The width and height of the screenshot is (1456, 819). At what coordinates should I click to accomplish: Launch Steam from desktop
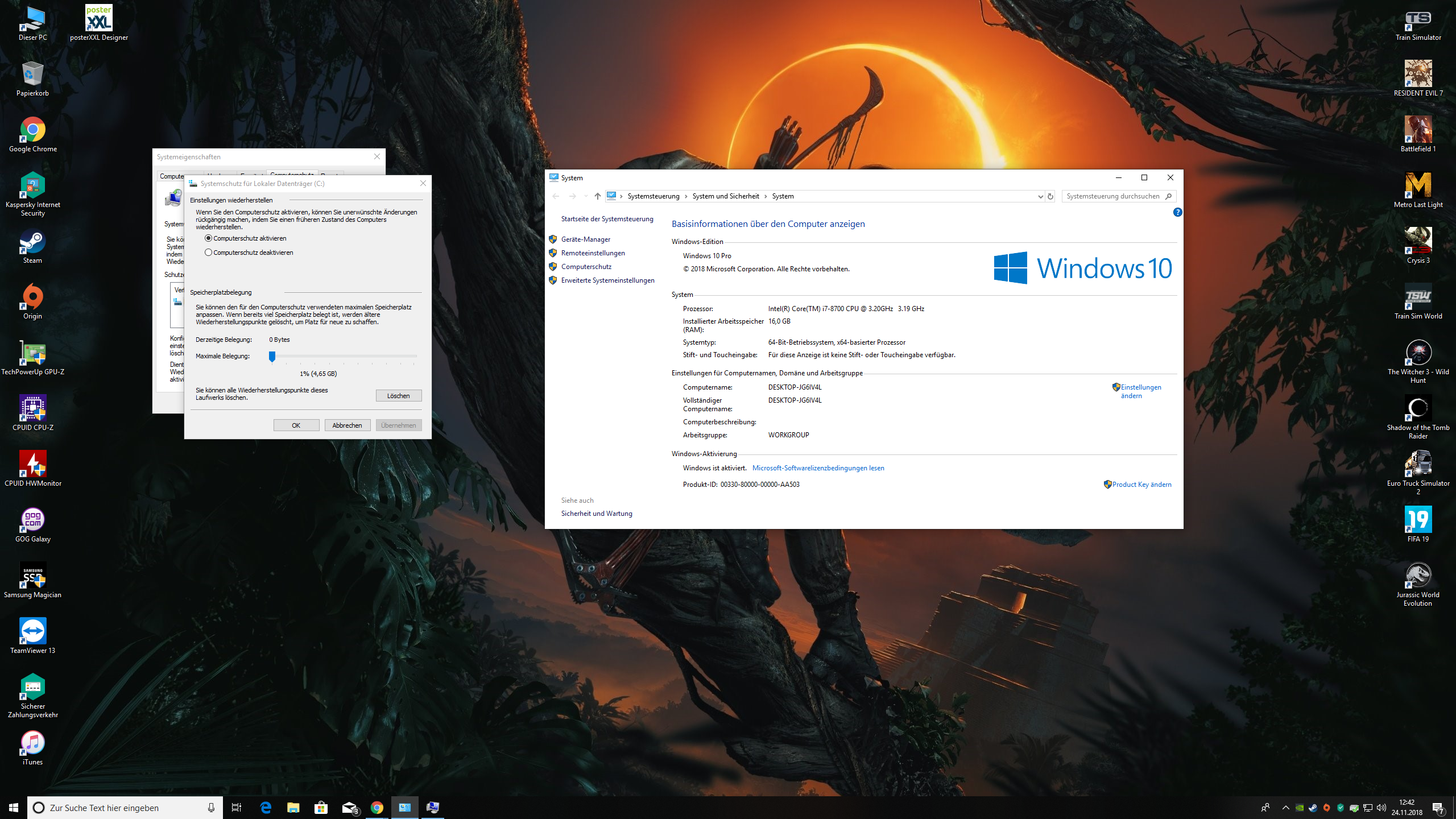click(x=32, y=246)
